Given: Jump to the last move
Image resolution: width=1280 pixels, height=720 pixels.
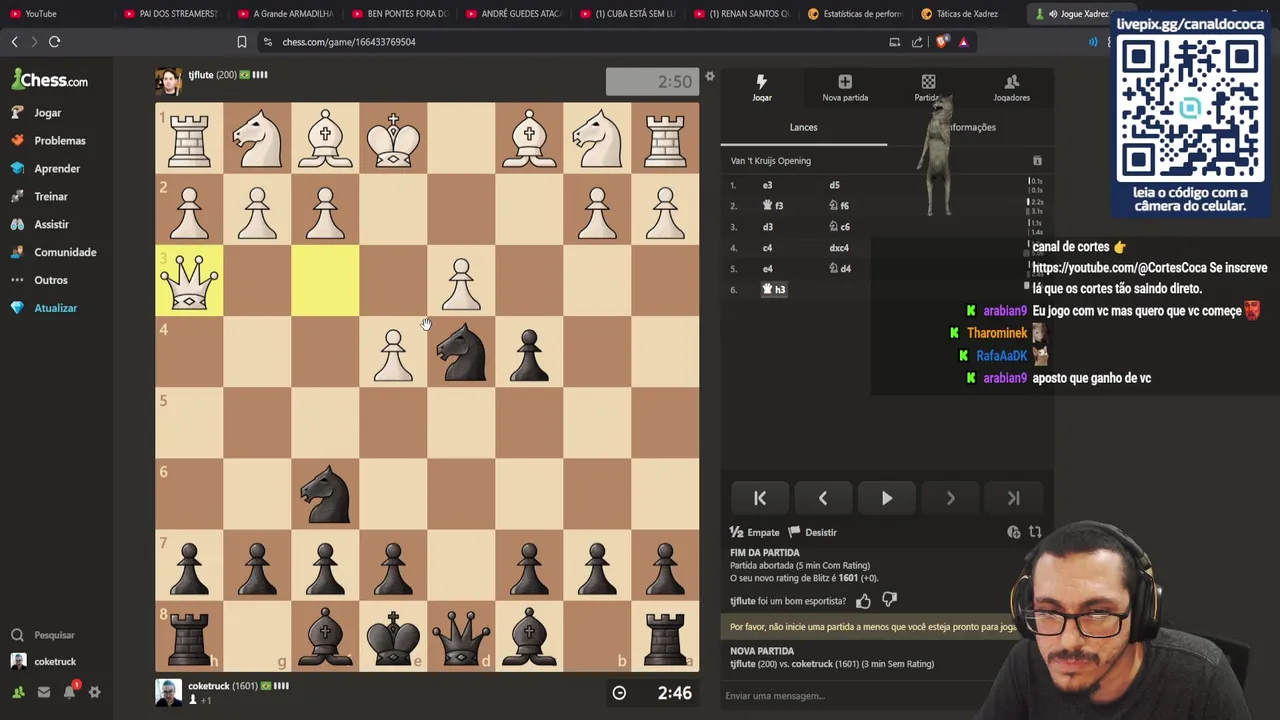Looking at the screenshot, I should point(1013,498).
